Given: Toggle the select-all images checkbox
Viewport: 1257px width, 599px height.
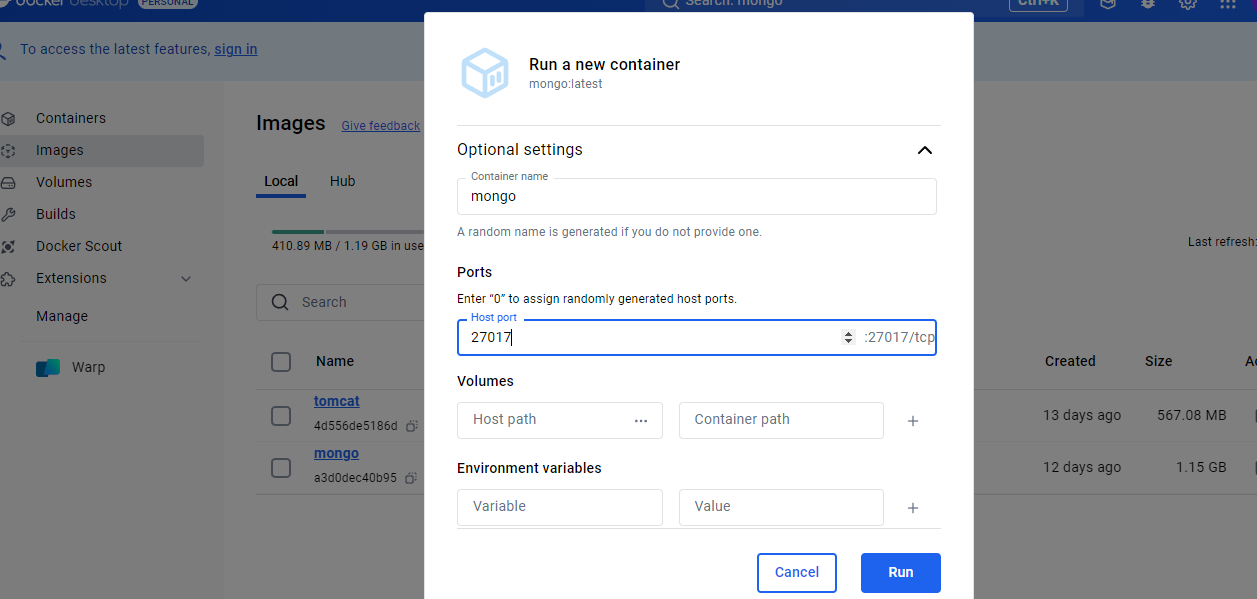Looking at the screenshot, I should click(x=281, y=362).
